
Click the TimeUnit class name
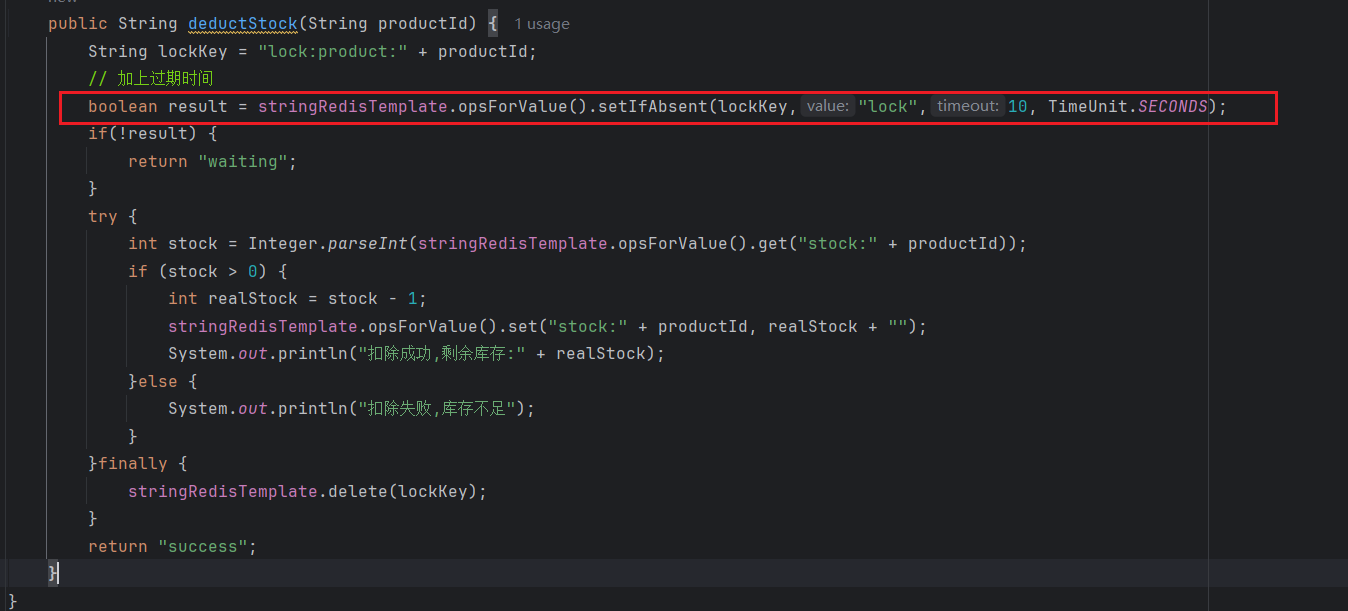tap(1088, 106)
